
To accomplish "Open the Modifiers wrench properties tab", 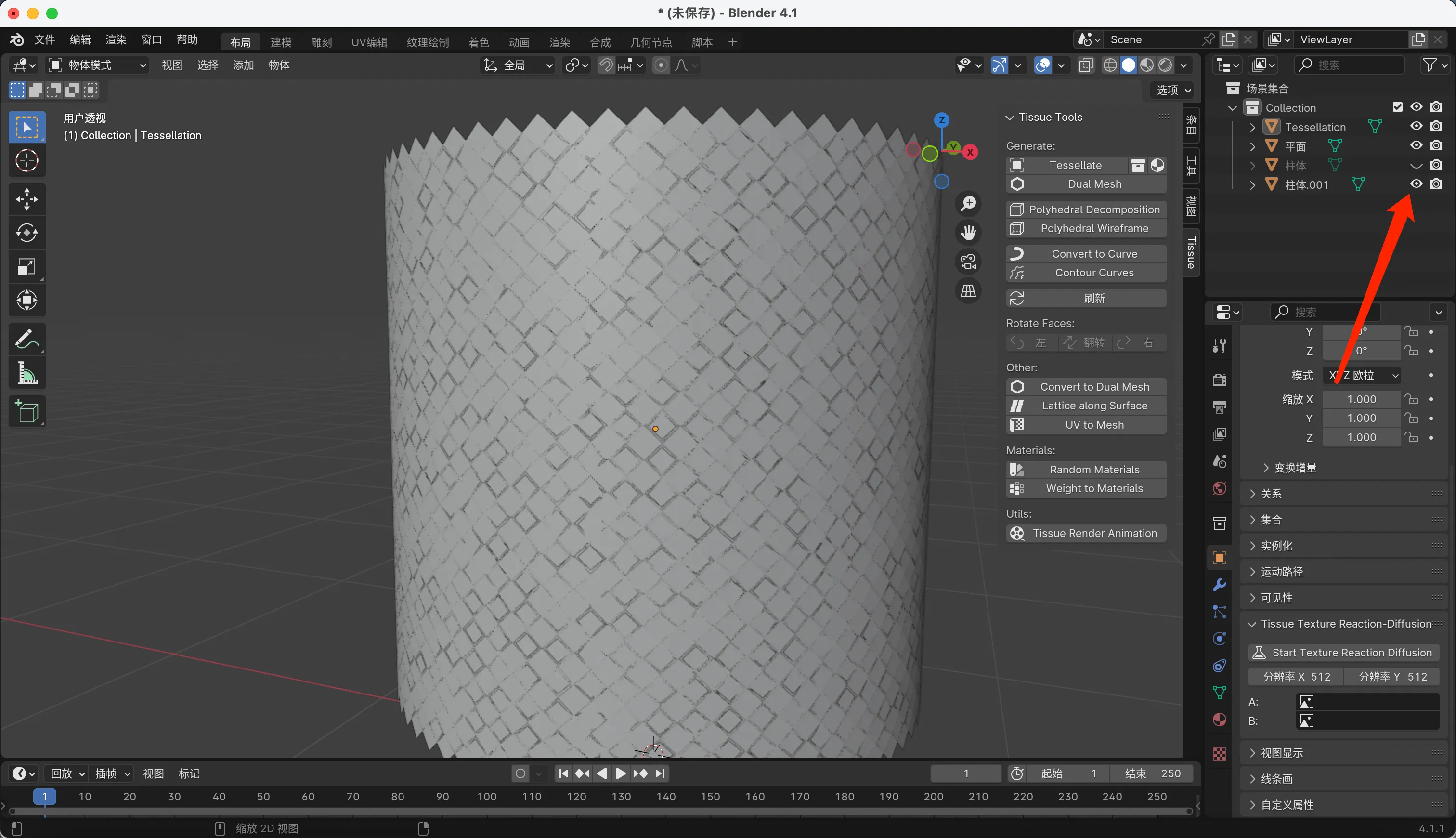I will click(1219, 585).
